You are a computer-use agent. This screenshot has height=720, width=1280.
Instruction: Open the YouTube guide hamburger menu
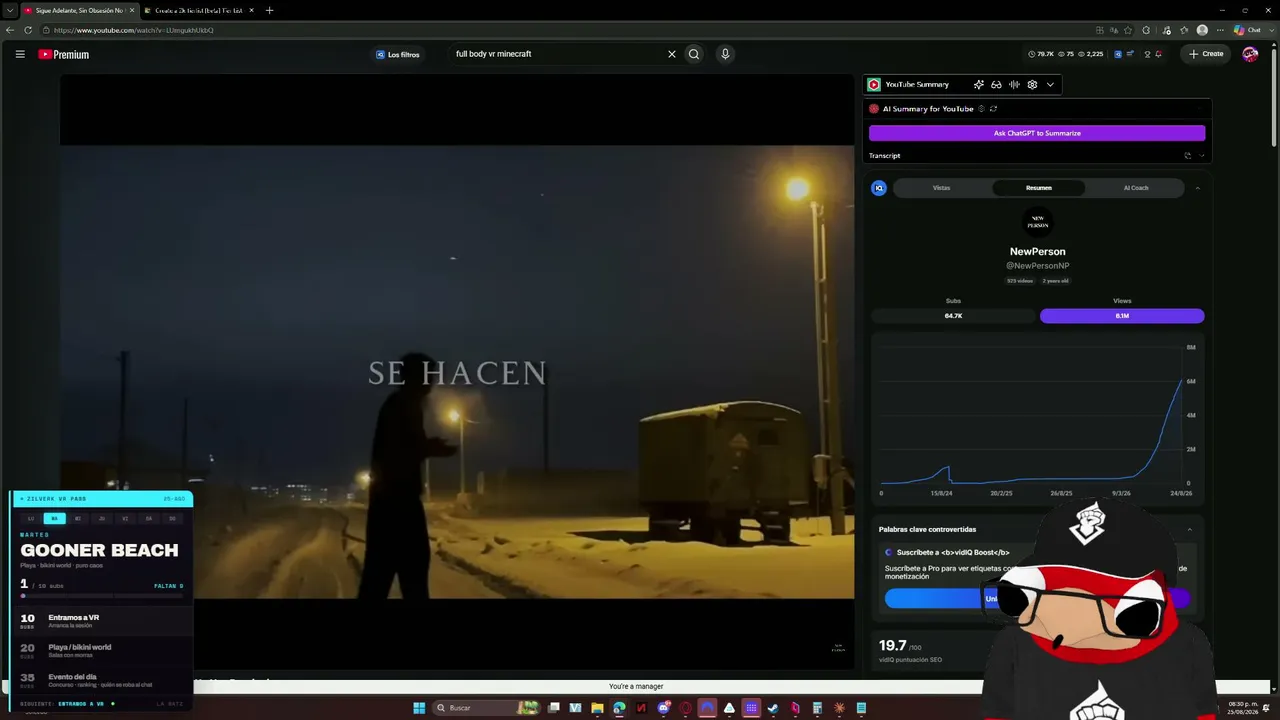click(20, 54)
